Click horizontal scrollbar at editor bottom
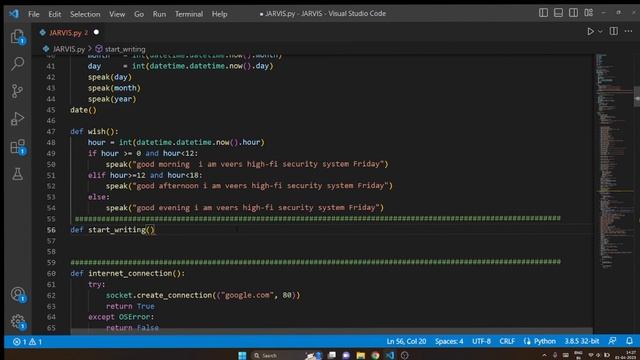 tap(331, 331)
